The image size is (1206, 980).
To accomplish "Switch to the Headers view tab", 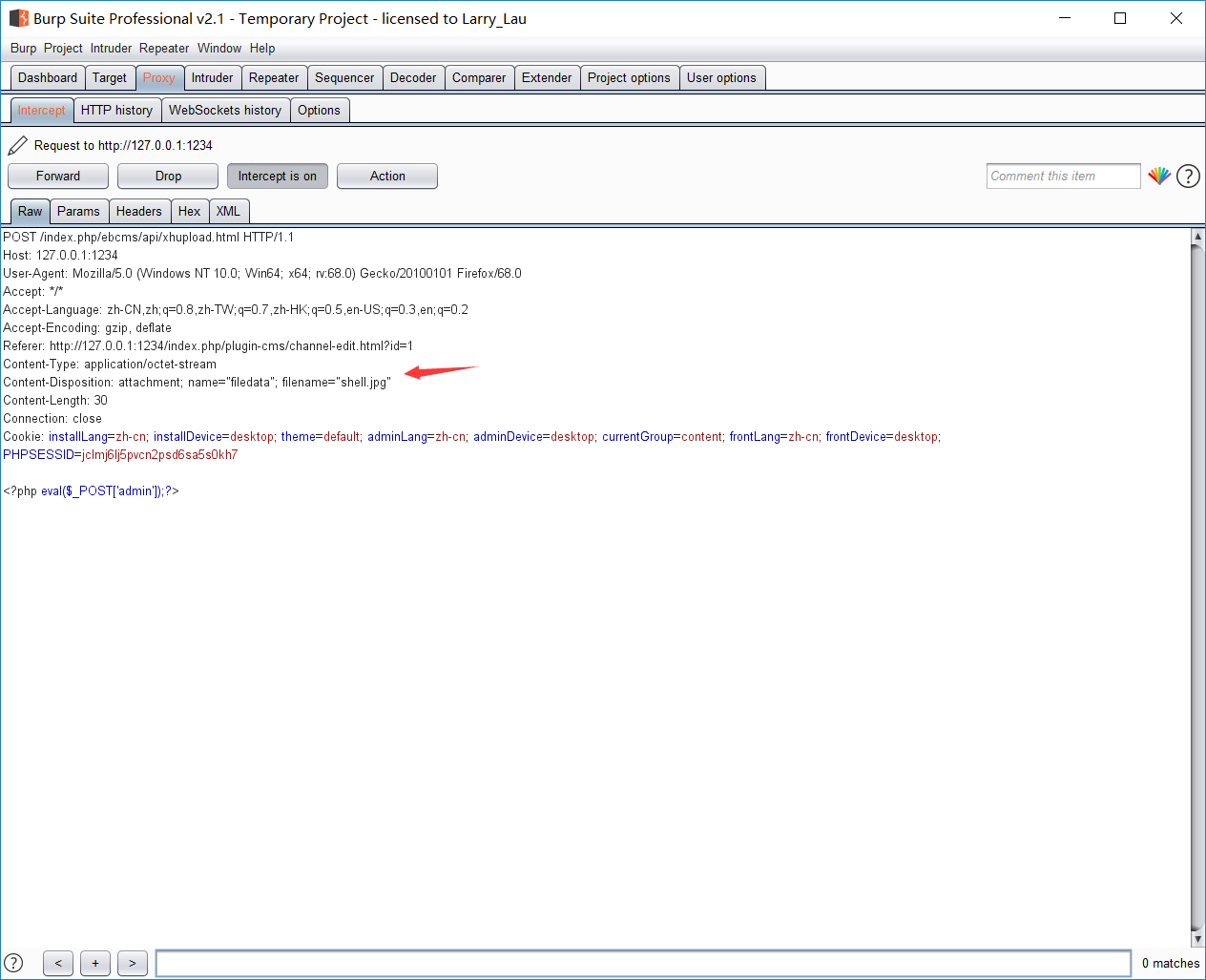I will pyautogui.click(x=139, y=211).
